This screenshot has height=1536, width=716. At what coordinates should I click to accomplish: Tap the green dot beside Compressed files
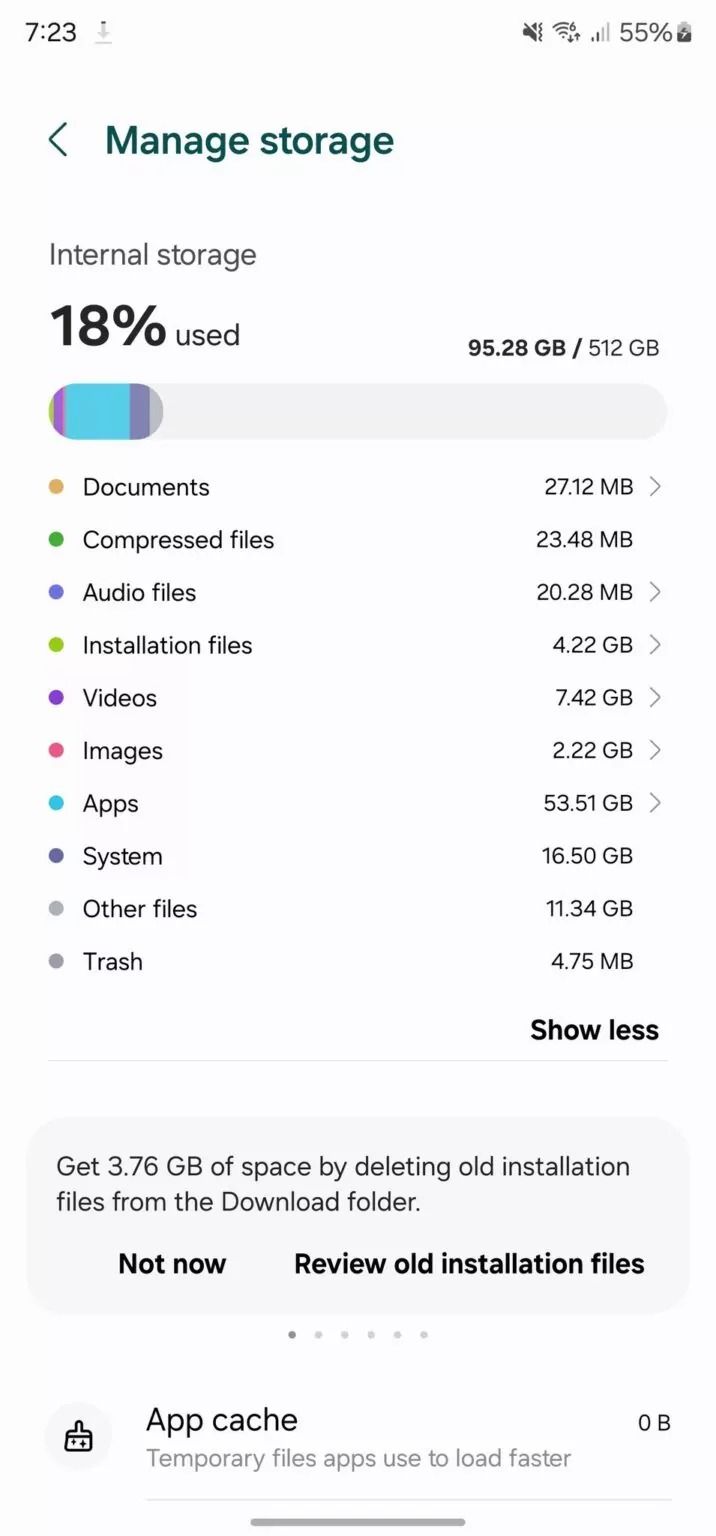(x=57, y=539)
